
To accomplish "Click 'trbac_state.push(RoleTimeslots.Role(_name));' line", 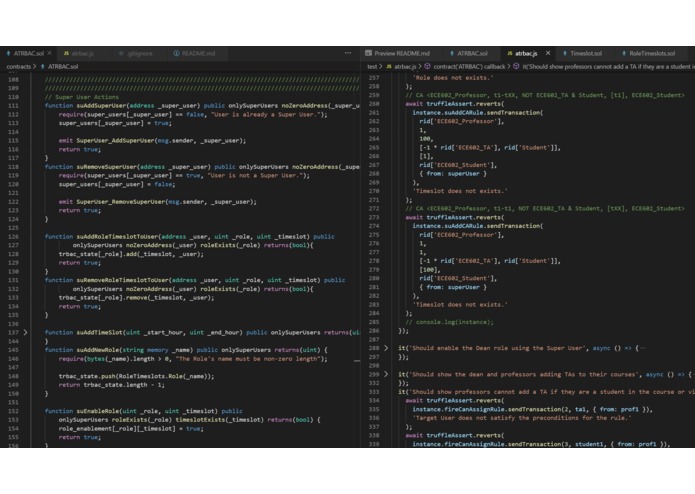I will (136, 376).
